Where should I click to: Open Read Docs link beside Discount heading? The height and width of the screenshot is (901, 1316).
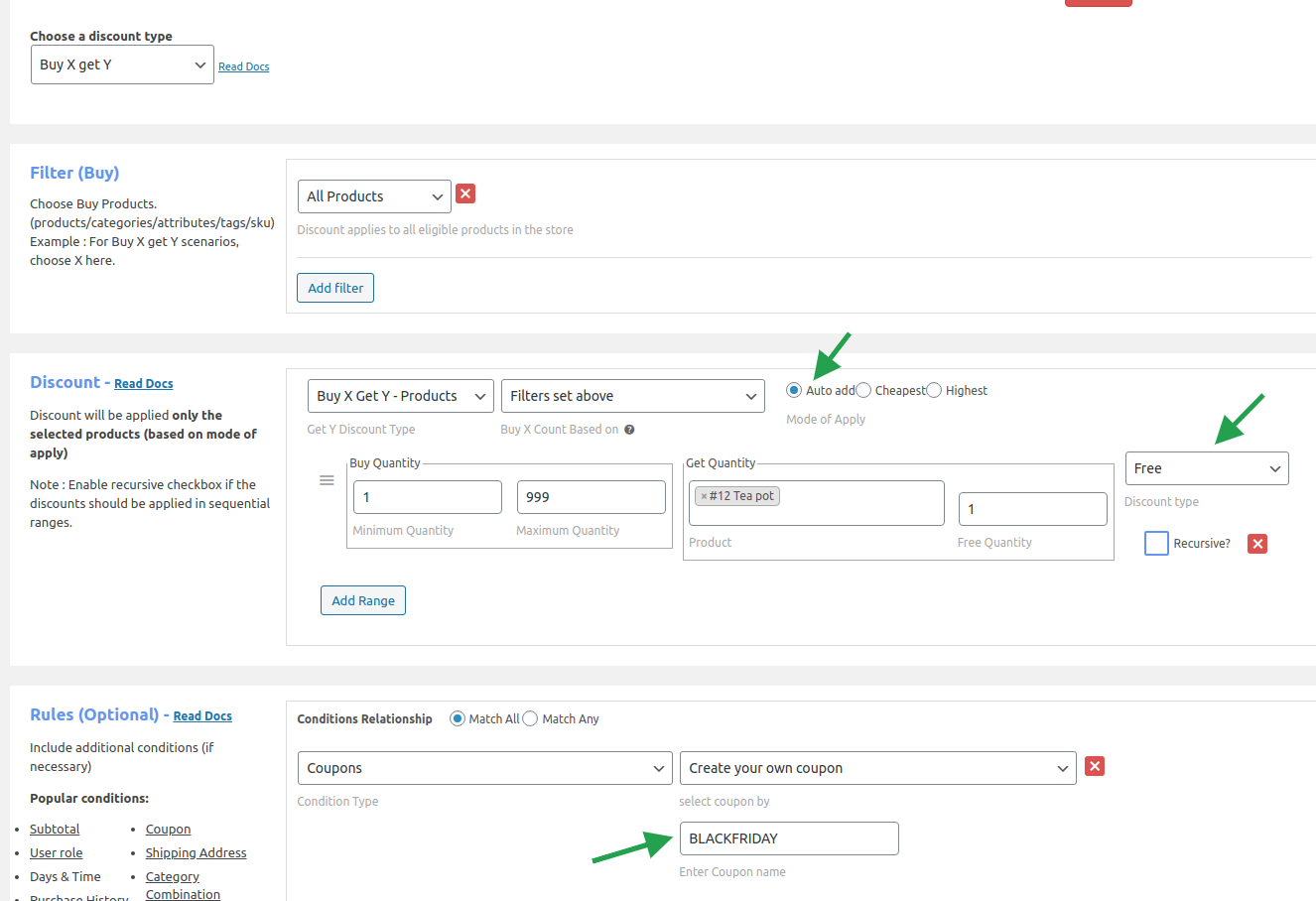tap(144, 384)
